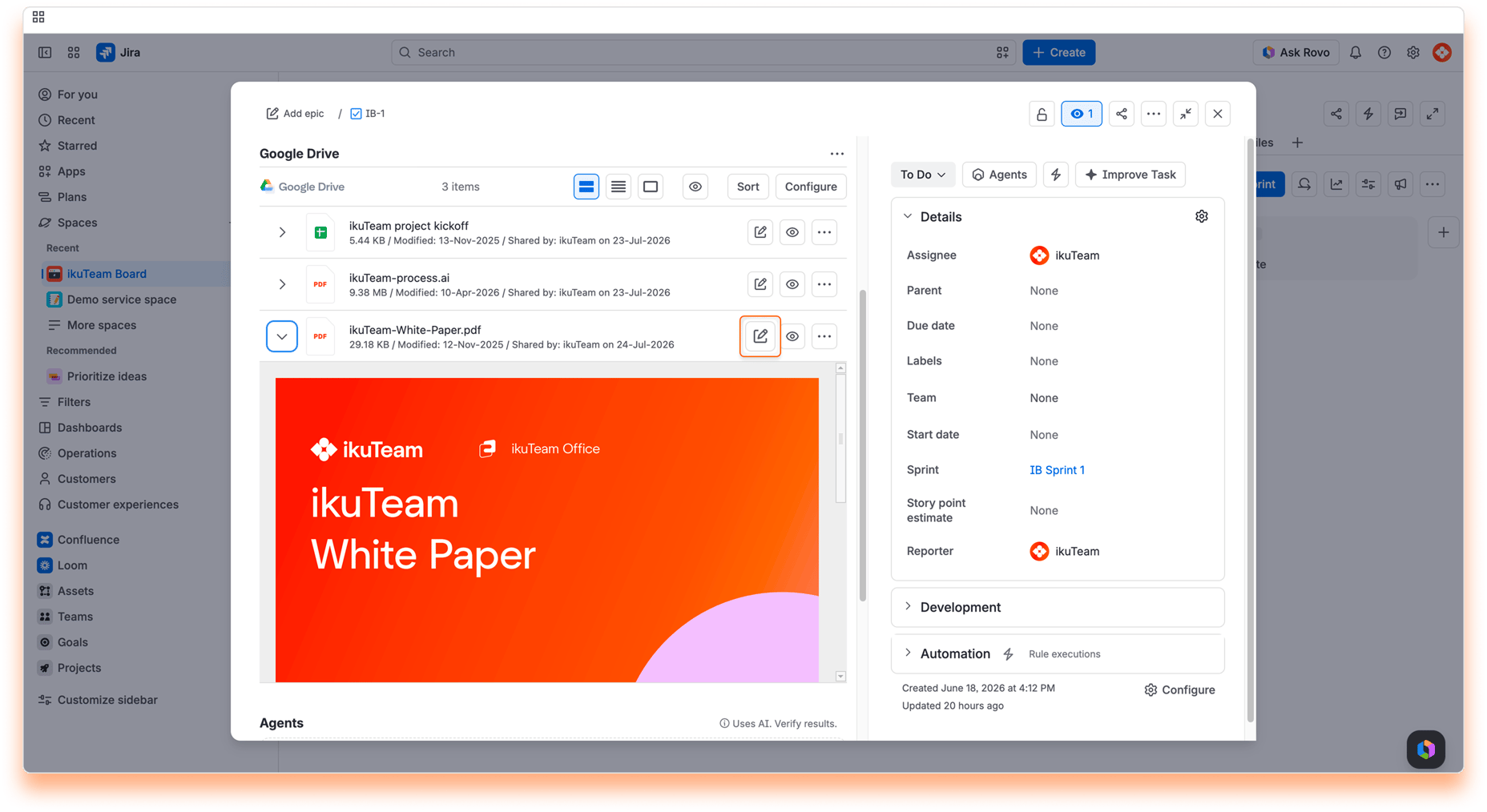Open the Rovo chat floating button
1487x812 pixels.
[x=1425, y=750]
